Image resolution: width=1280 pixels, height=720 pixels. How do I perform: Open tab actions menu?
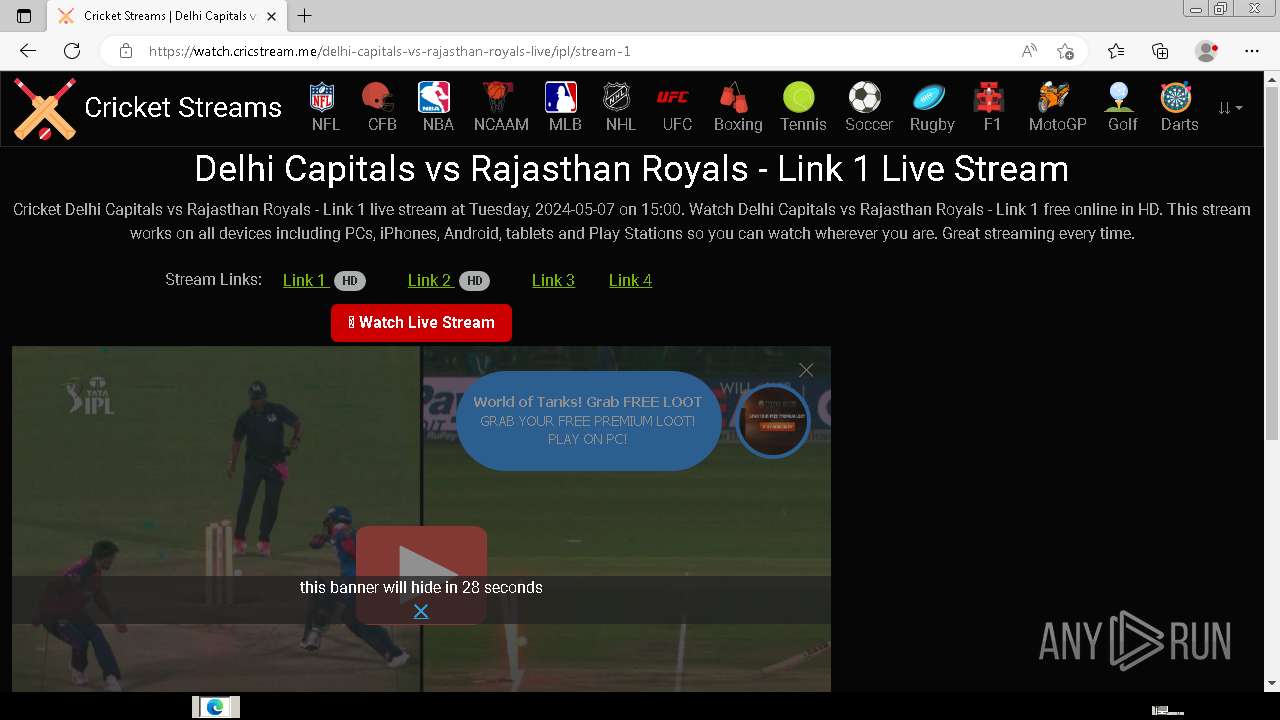[x=24, y=16]
